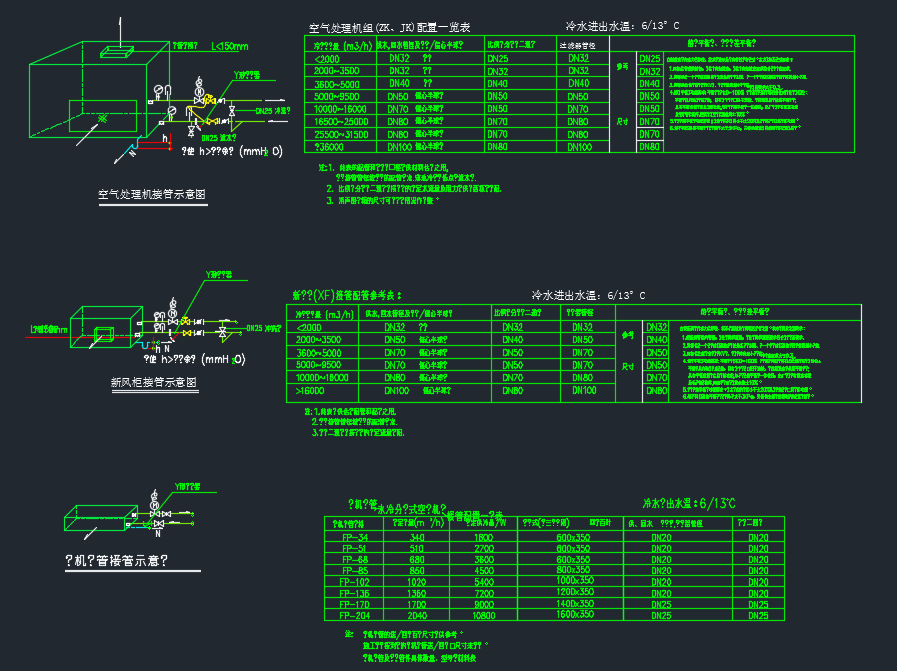The width and height of the screenshot is (897, 671).
Task: Select the caption 新风柜接管示意图
Action: (x=154, y=382)
